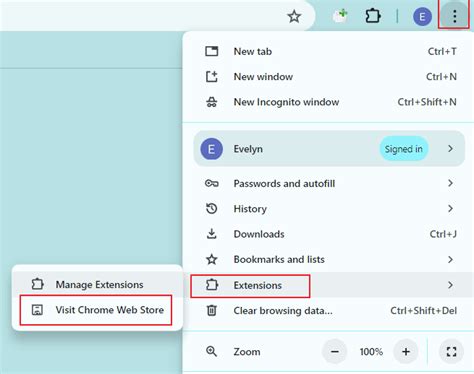Click the 100% zoom value

(371, 352)
